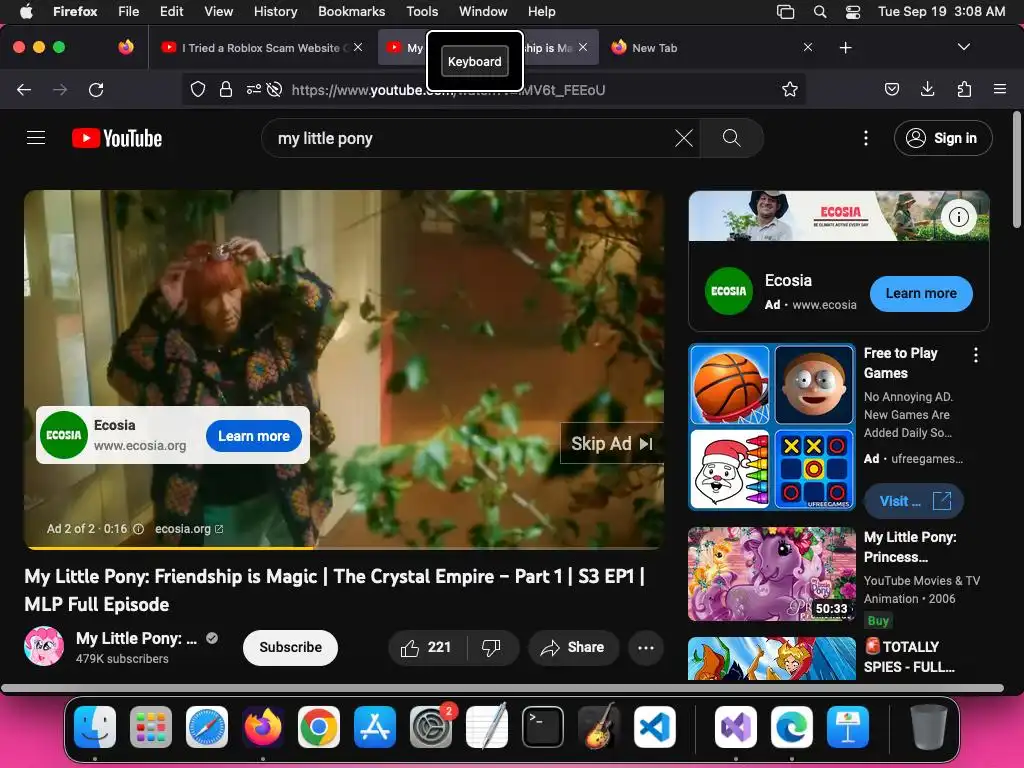1024x768 pixels.
Task: Open the ecosia.org link in player
Action: click(189, 528)
